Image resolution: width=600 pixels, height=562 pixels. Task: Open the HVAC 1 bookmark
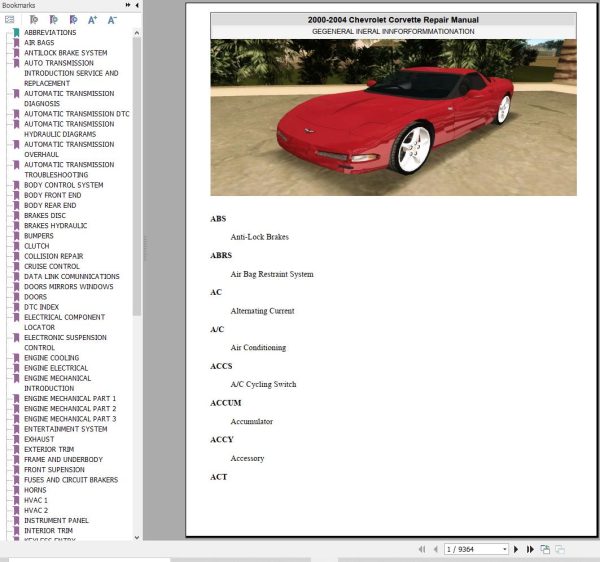36,500
